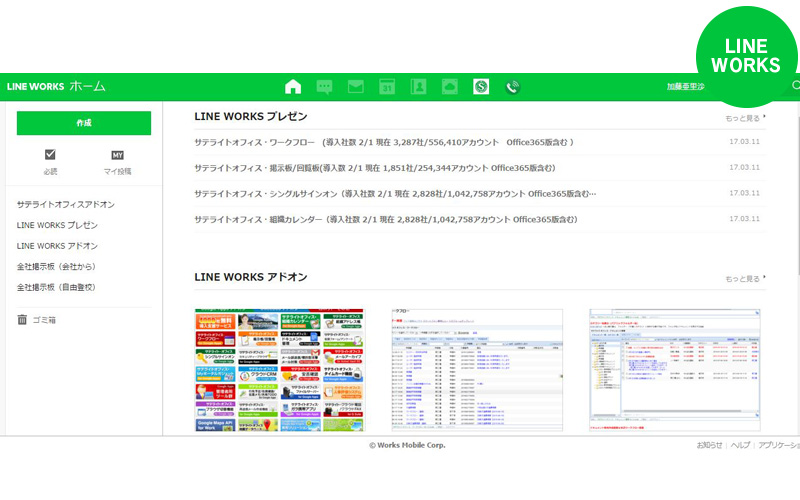Click もっと見る for LINE WORKS プレゼン
Image resolution: width=800 pixels, height=500 pixels.
pyautogui.click(x=745, y=118)
